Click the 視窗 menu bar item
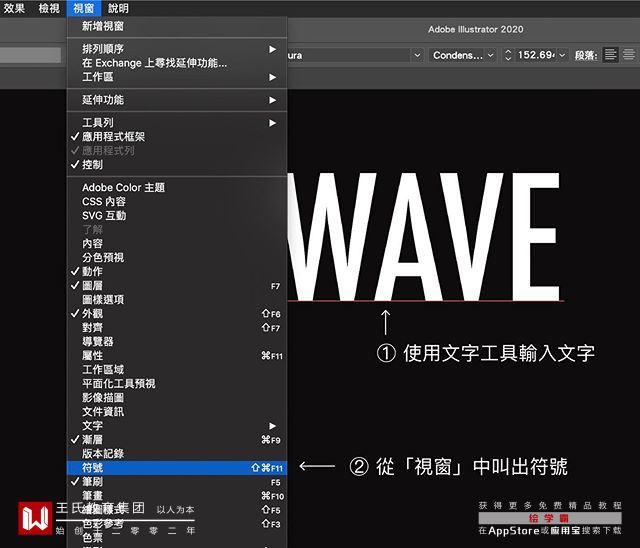640x548 pixels. tap(83, 8)
